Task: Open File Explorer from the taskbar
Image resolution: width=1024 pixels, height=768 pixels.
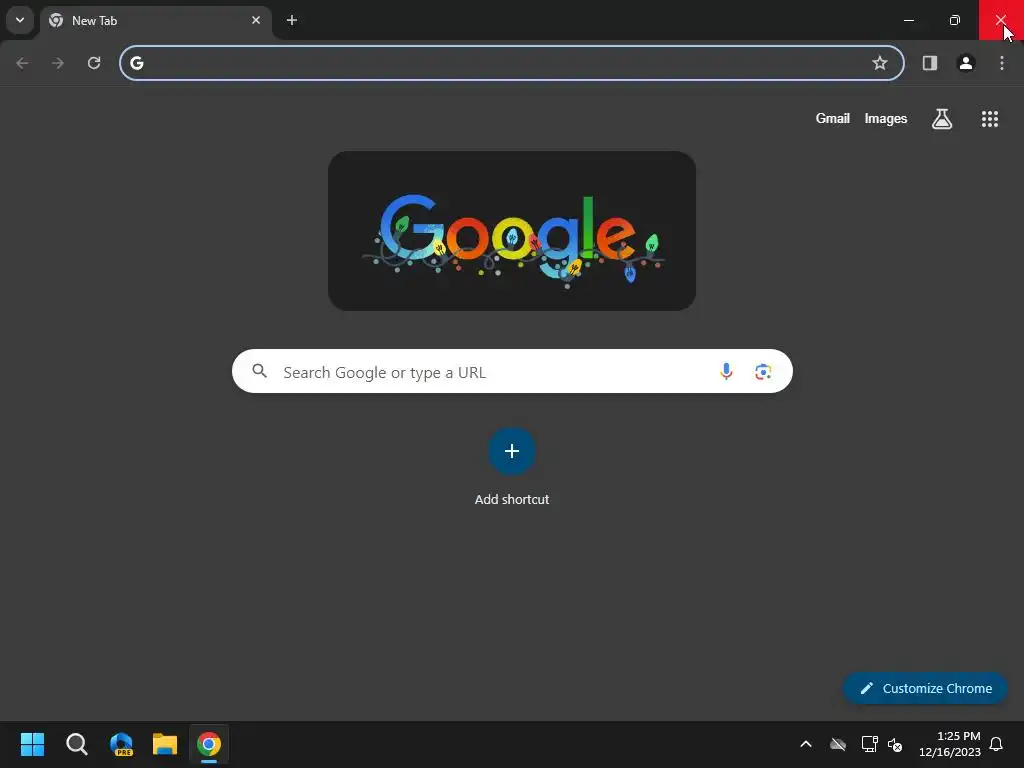Action: [165, 744]
